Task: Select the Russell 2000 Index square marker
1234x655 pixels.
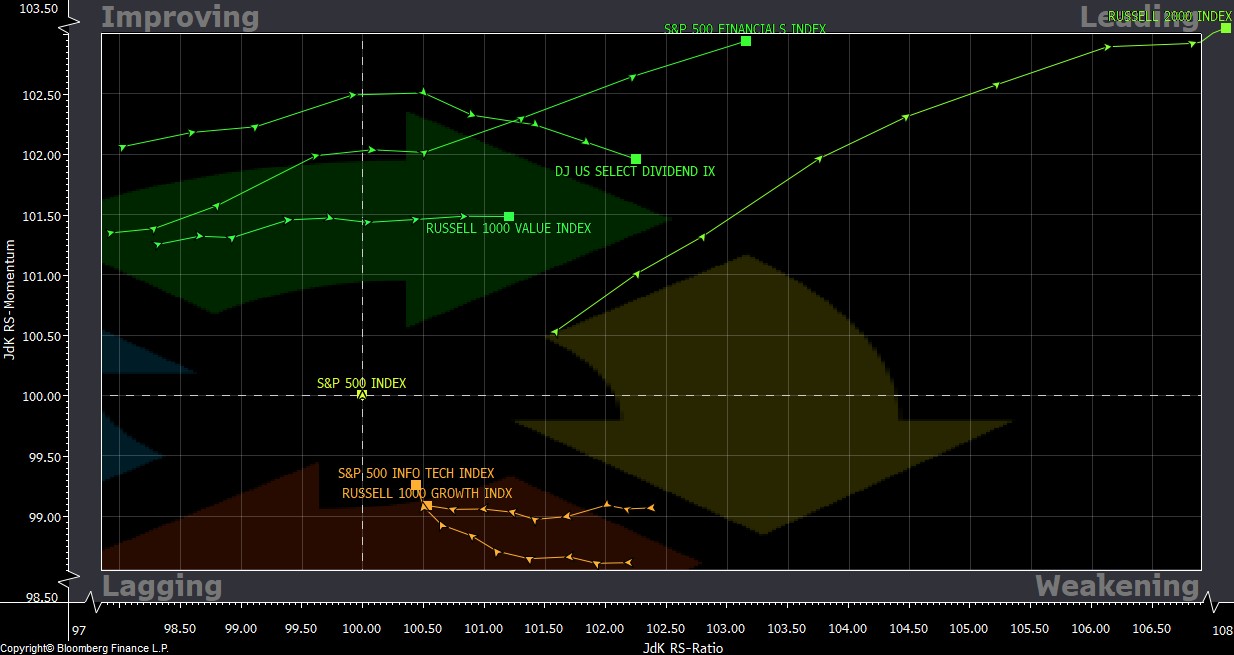Action: (x=1226, y=28)
